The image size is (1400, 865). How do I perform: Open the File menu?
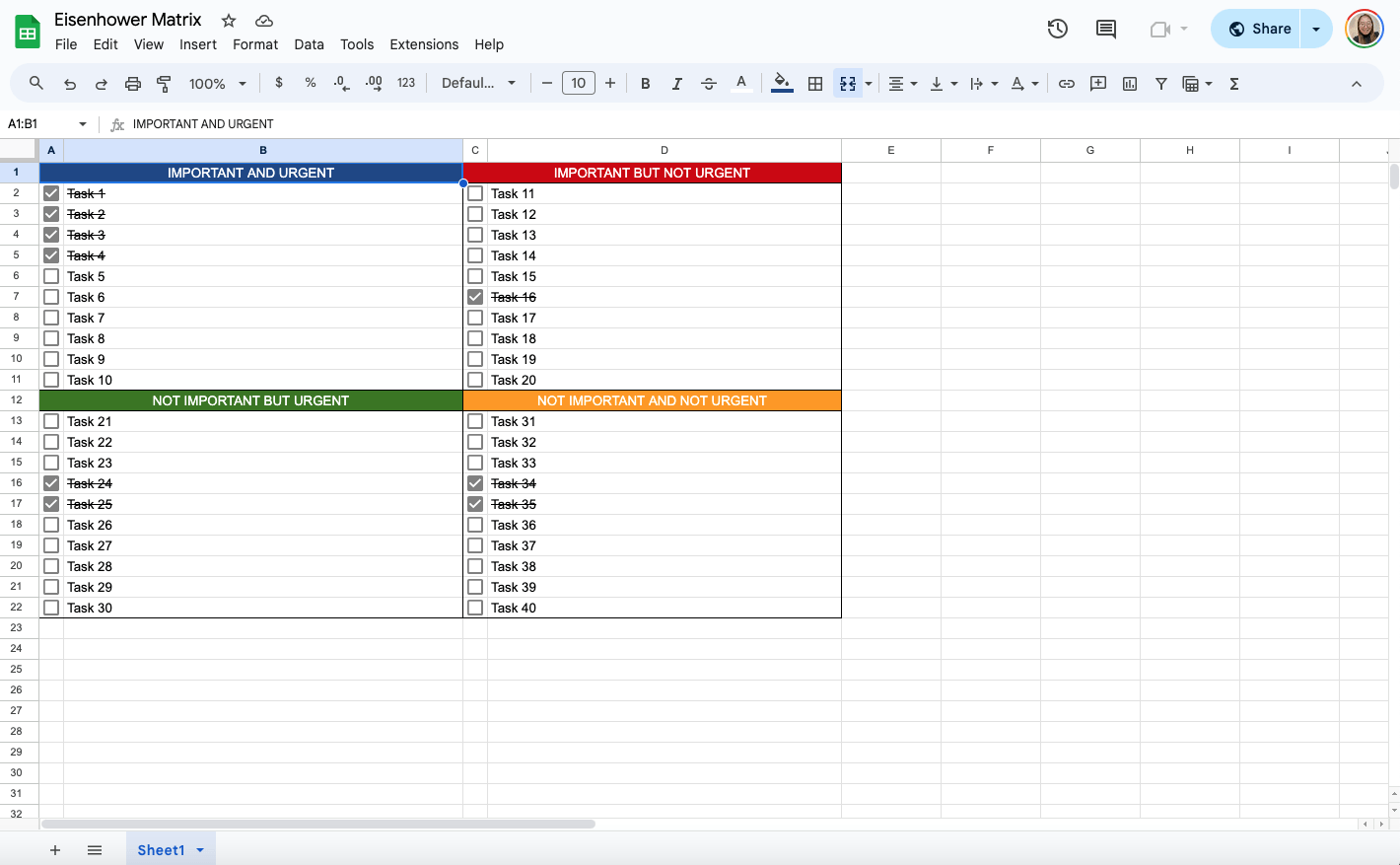(x=66, y=44)
